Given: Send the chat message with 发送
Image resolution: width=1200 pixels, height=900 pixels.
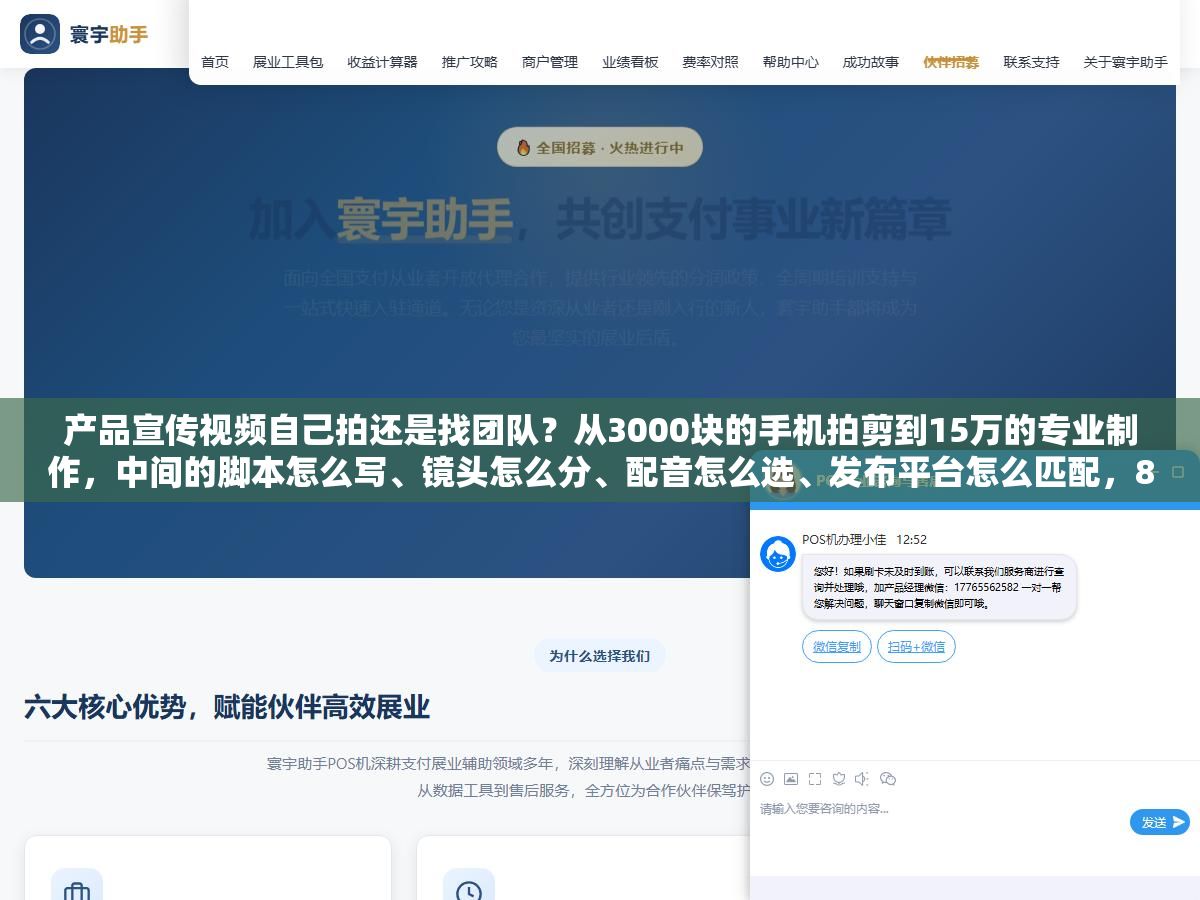Looking at the screenshot, I should pos(1160,822).
